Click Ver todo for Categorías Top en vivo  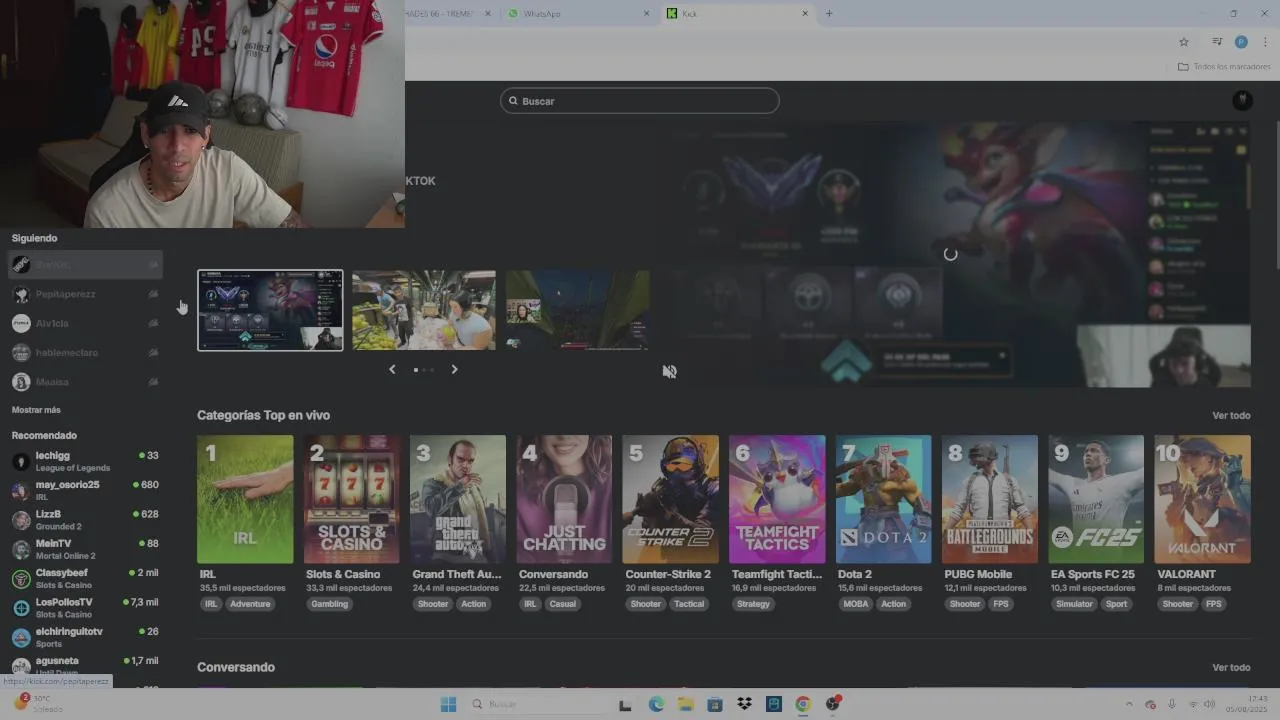pyautogui.click(x=1231, y=415)
